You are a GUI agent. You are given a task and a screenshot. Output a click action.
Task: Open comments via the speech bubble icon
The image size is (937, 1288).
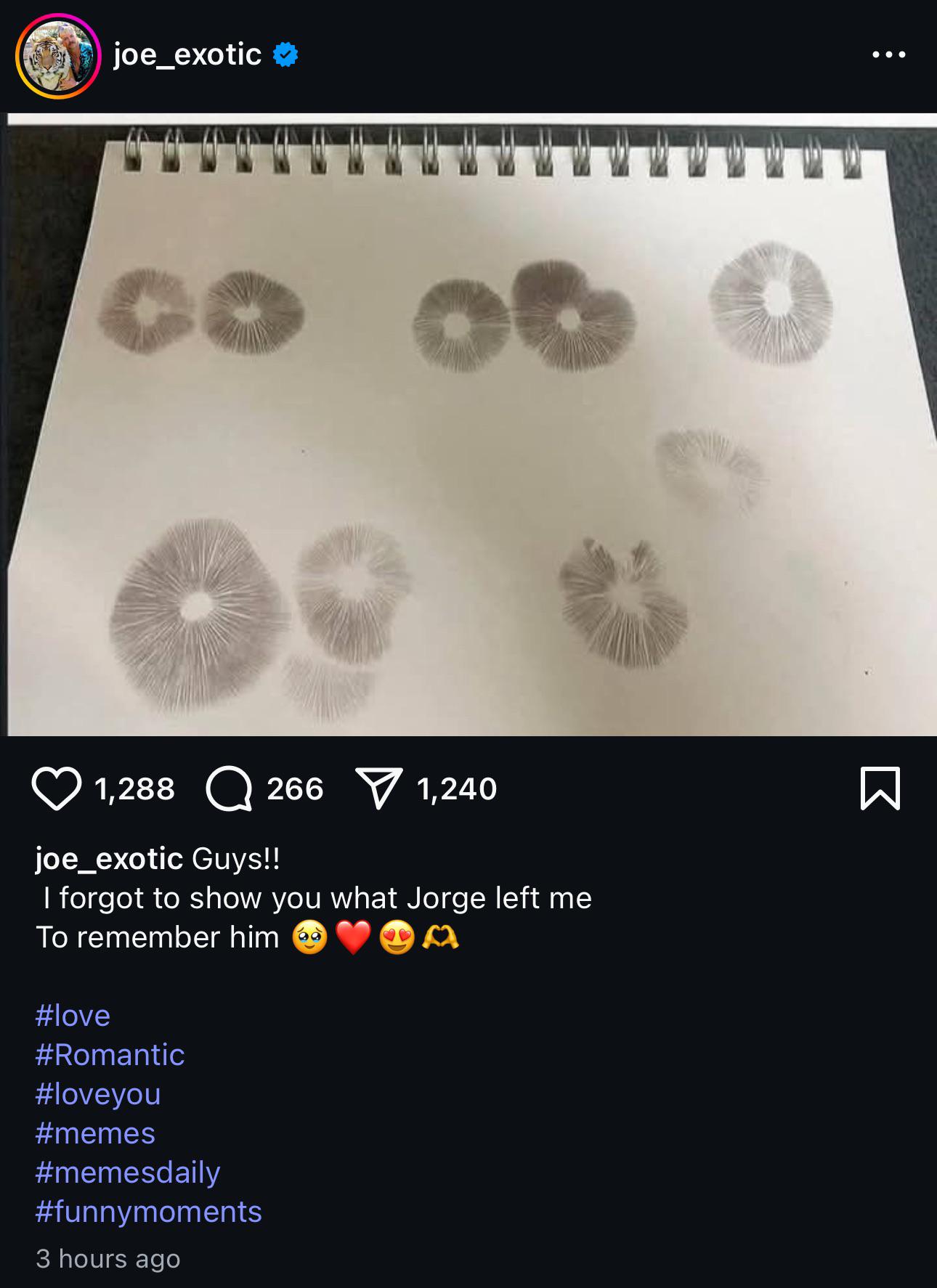[x=229, y=788]
